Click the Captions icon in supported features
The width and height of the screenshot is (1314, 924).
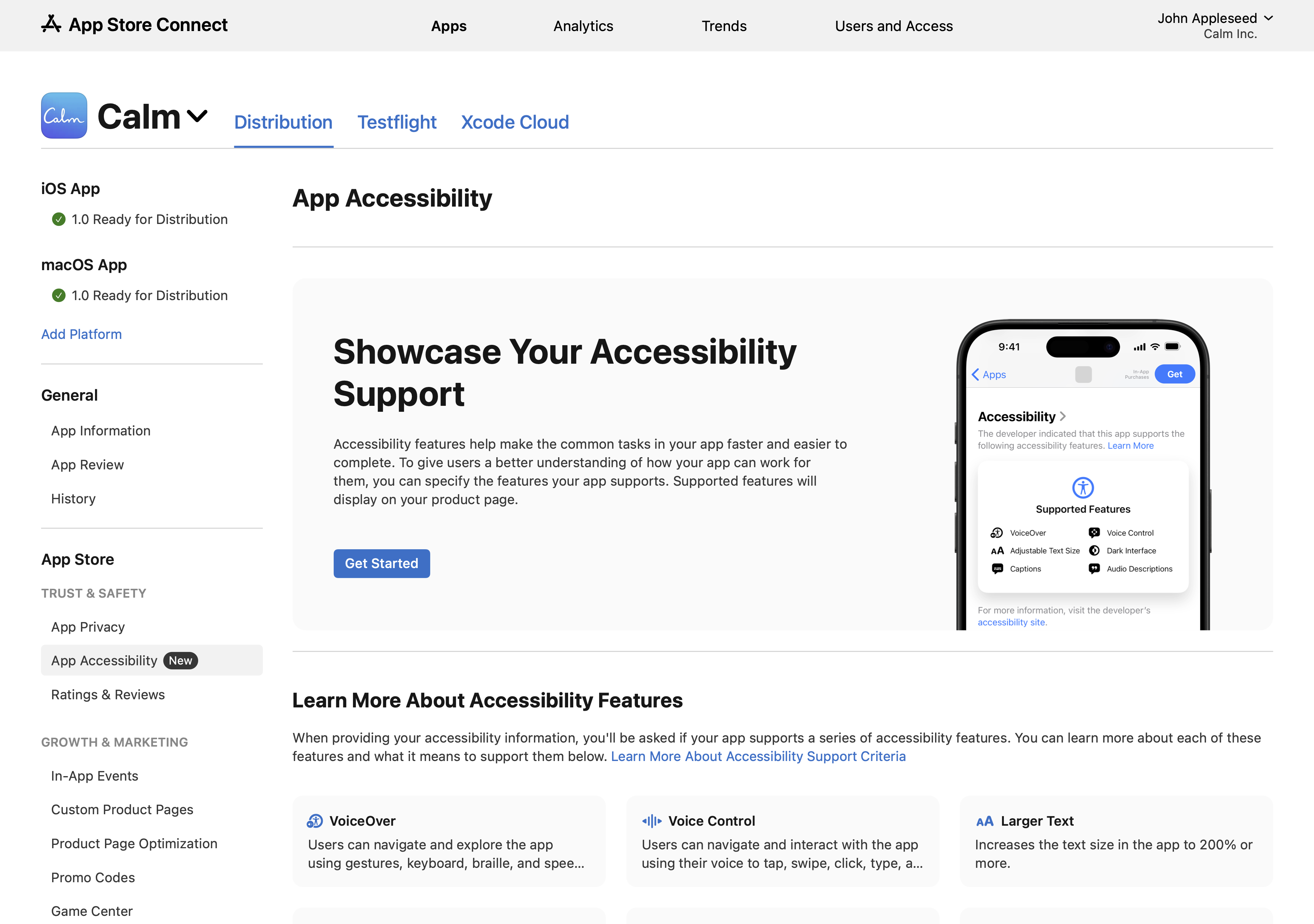[998, 569]
